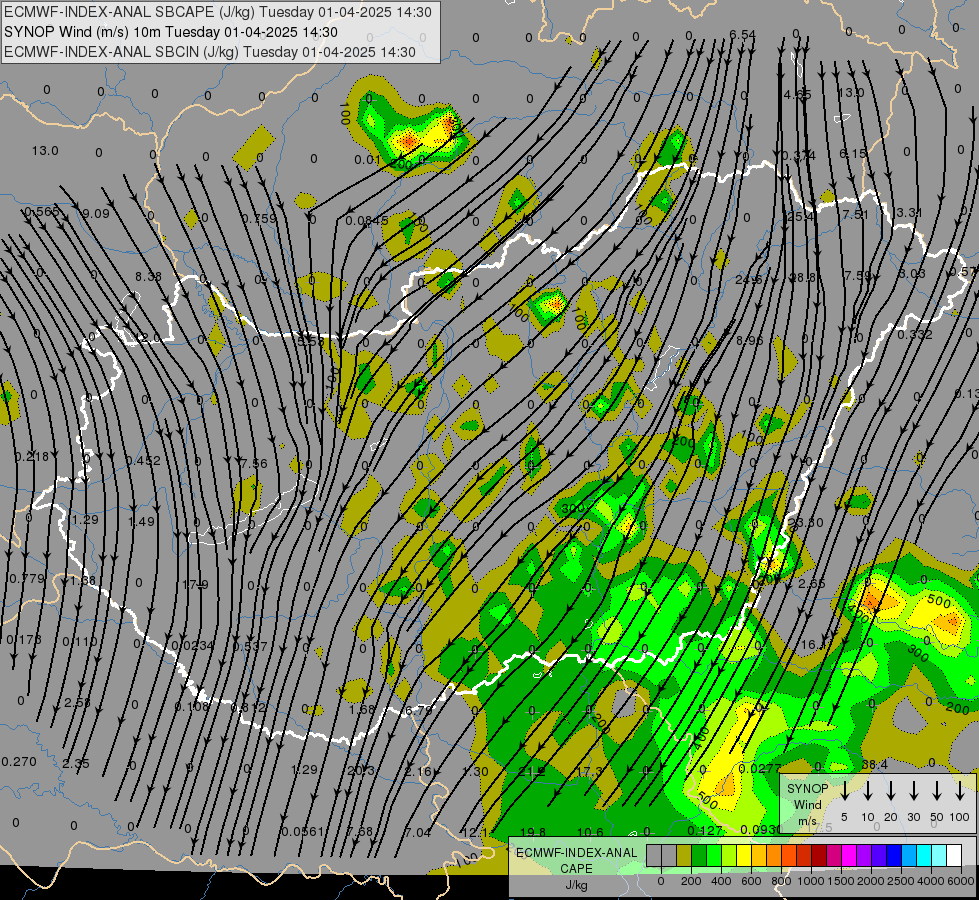Viewport: 979px width, 900px height.
Task: Click the 1.68 value on the map
Action: [362, 710]
